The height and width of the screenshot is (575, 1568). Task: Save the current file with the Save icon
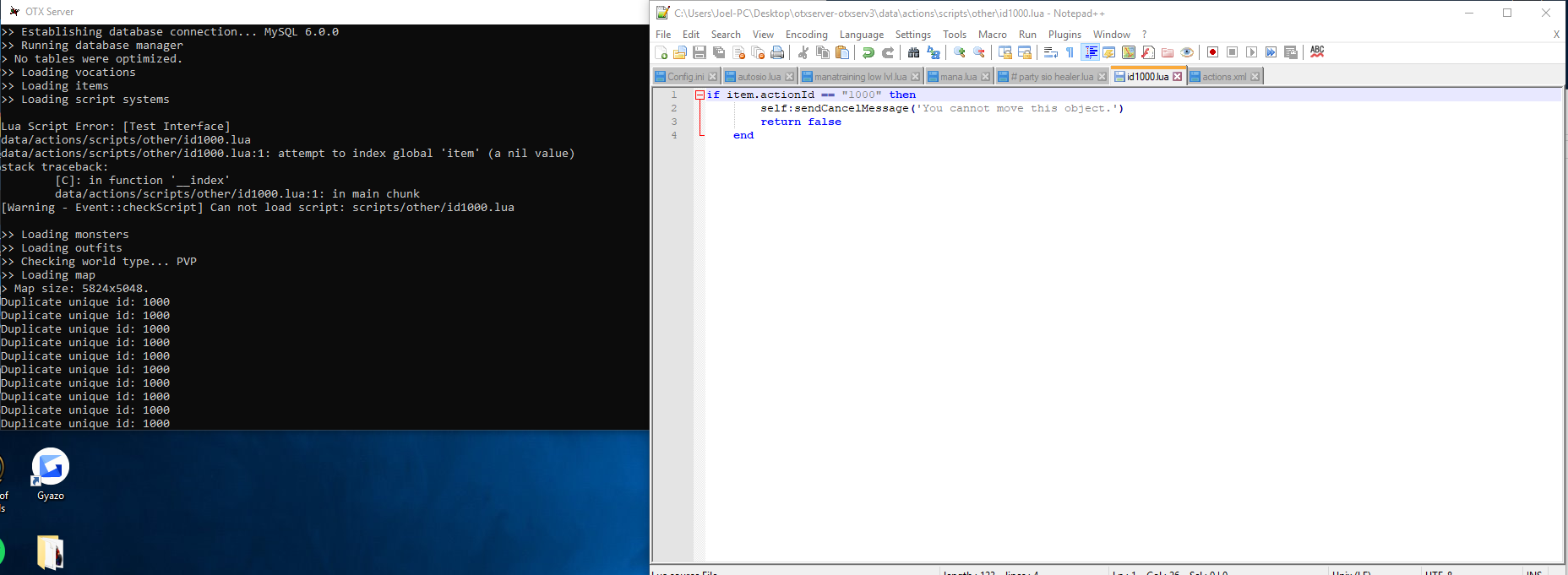coord(700,52)
